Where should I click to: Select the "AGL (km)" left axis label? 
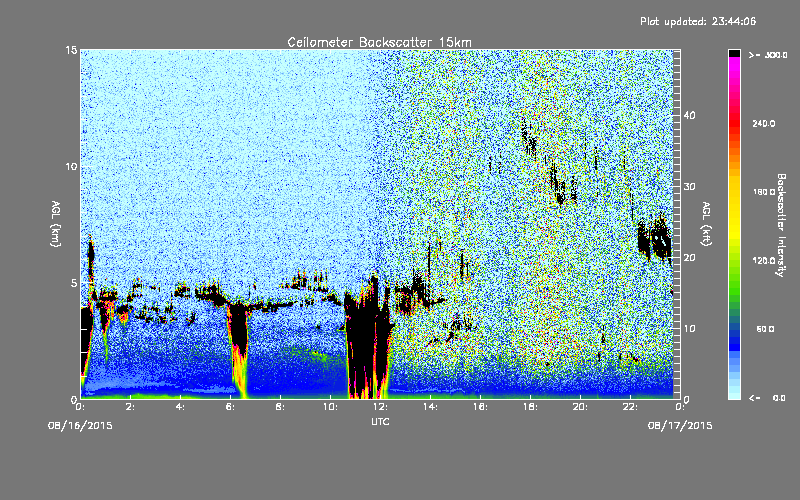56,224
